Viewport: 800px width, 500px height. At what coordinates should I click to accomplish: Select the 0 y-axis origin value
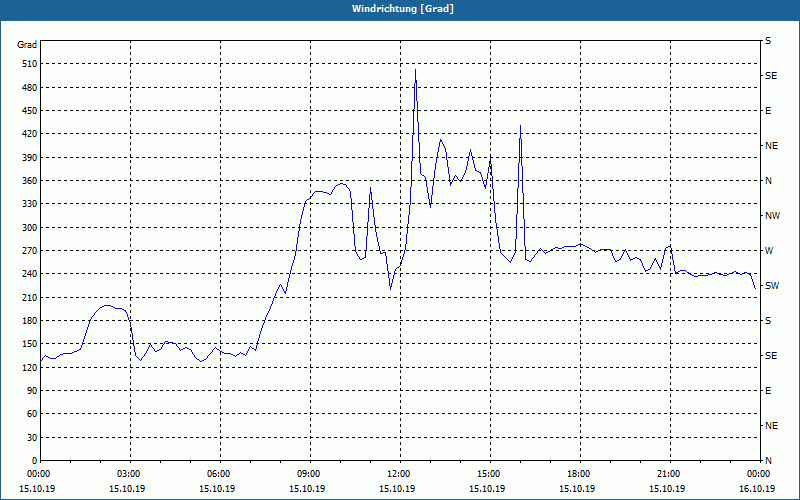coord(35,461)
